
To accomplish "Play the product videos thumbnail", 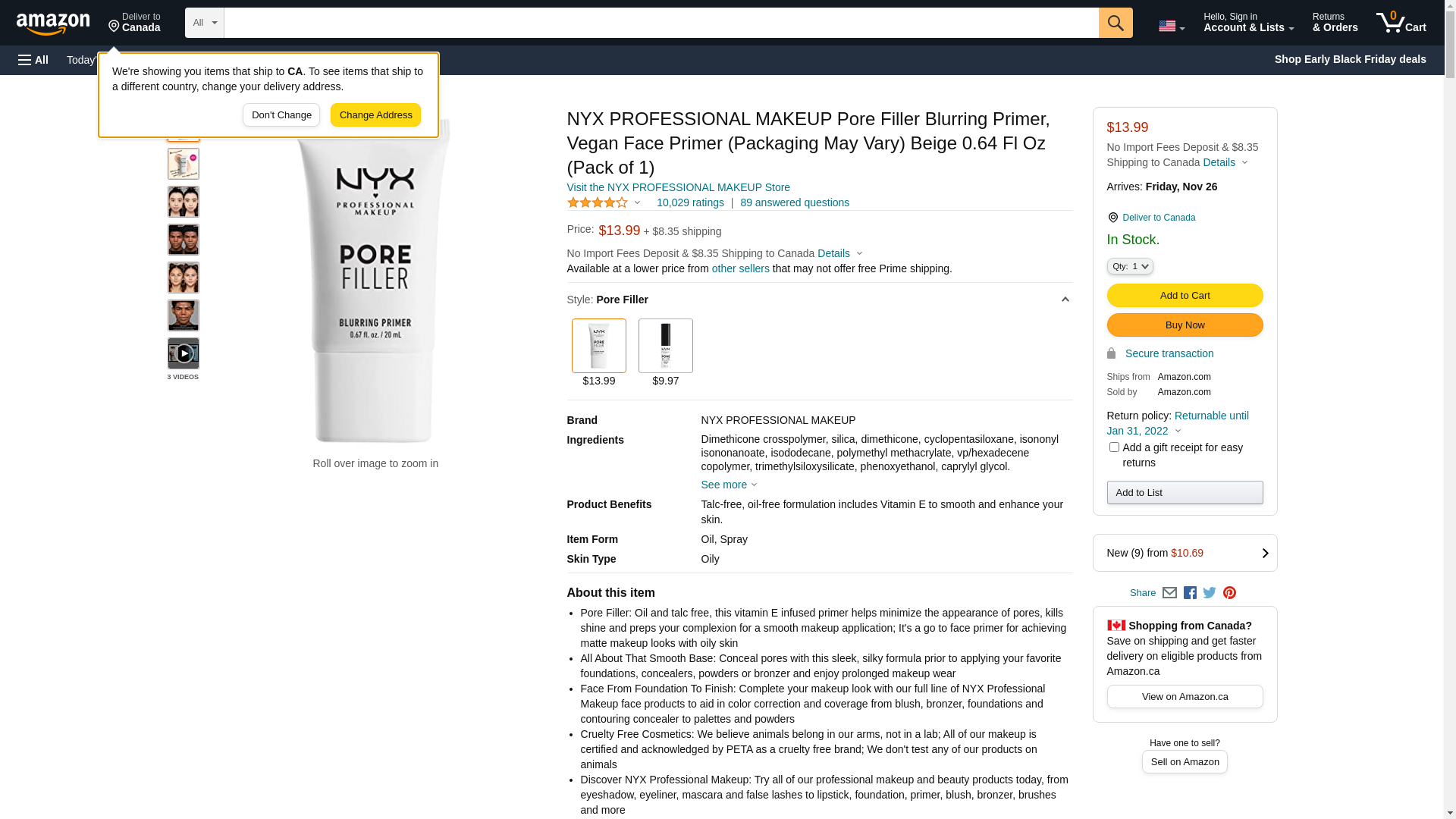I will pyautogui.click(x=184, y=353).
